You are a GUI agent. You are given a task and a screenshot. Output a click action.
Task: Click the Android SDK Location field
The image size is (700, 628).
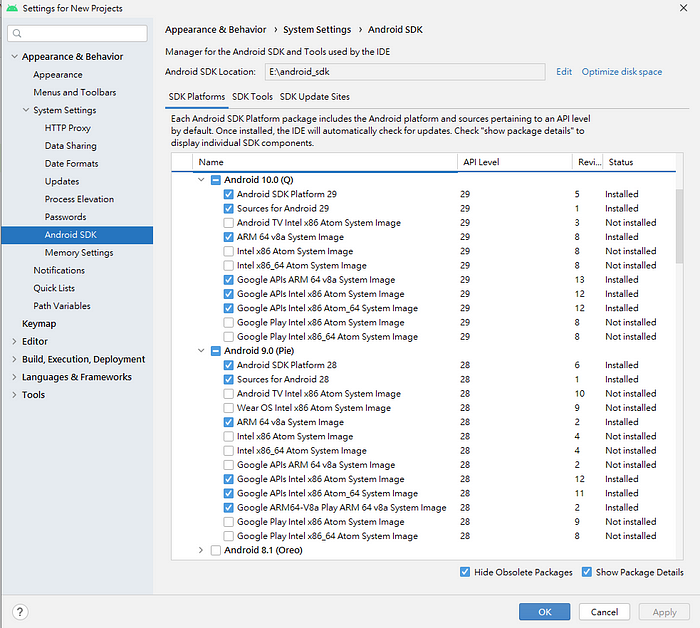click(x=405, y=72)
